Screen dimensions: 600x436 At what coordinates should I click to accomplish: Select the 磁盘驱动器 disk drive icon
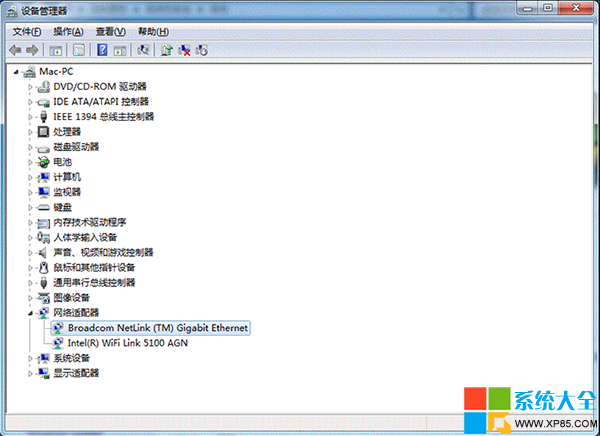pos(44,148)
